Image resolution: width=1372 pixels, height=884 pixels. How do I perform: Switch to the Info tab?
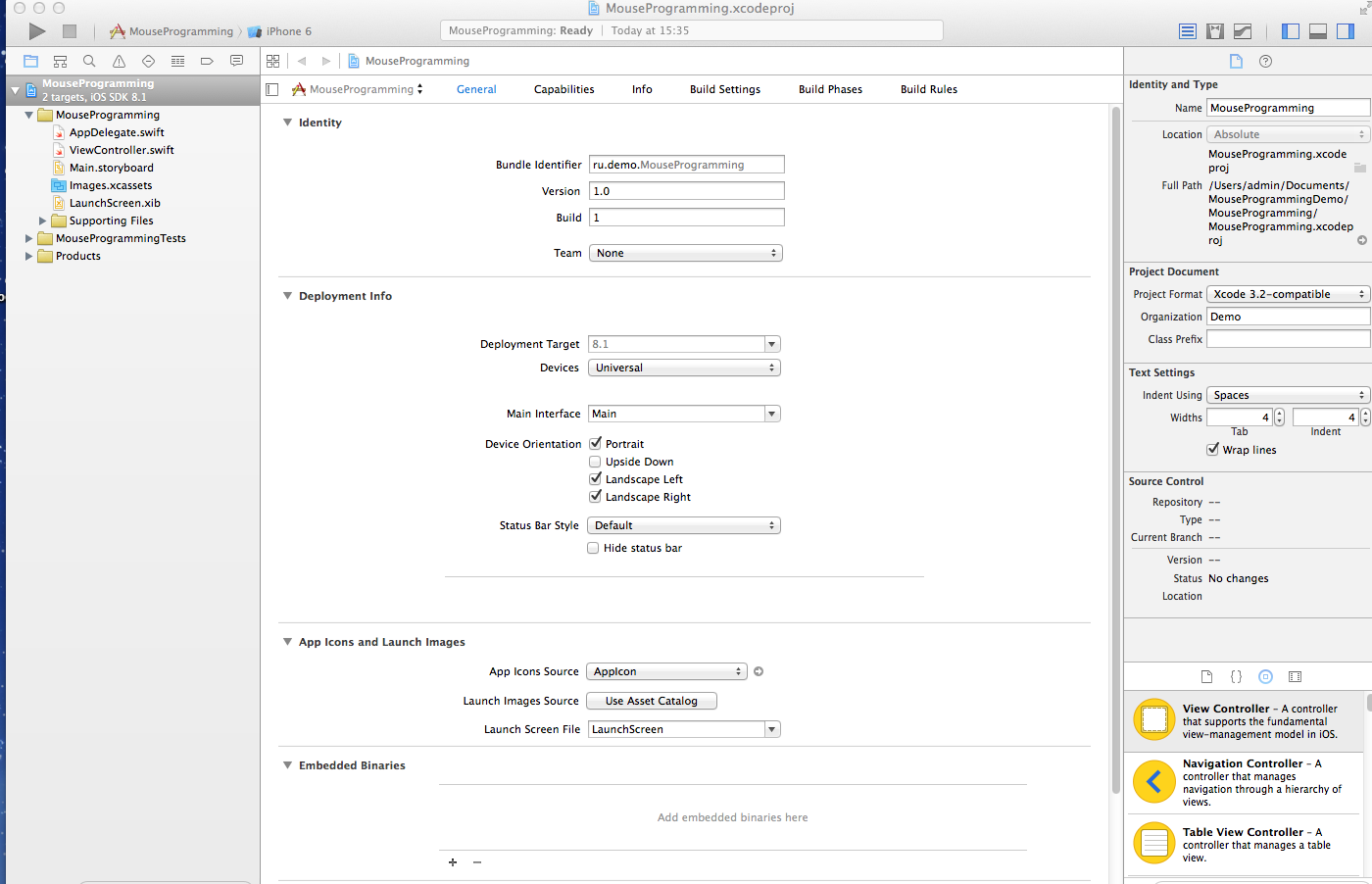[642, 89]
